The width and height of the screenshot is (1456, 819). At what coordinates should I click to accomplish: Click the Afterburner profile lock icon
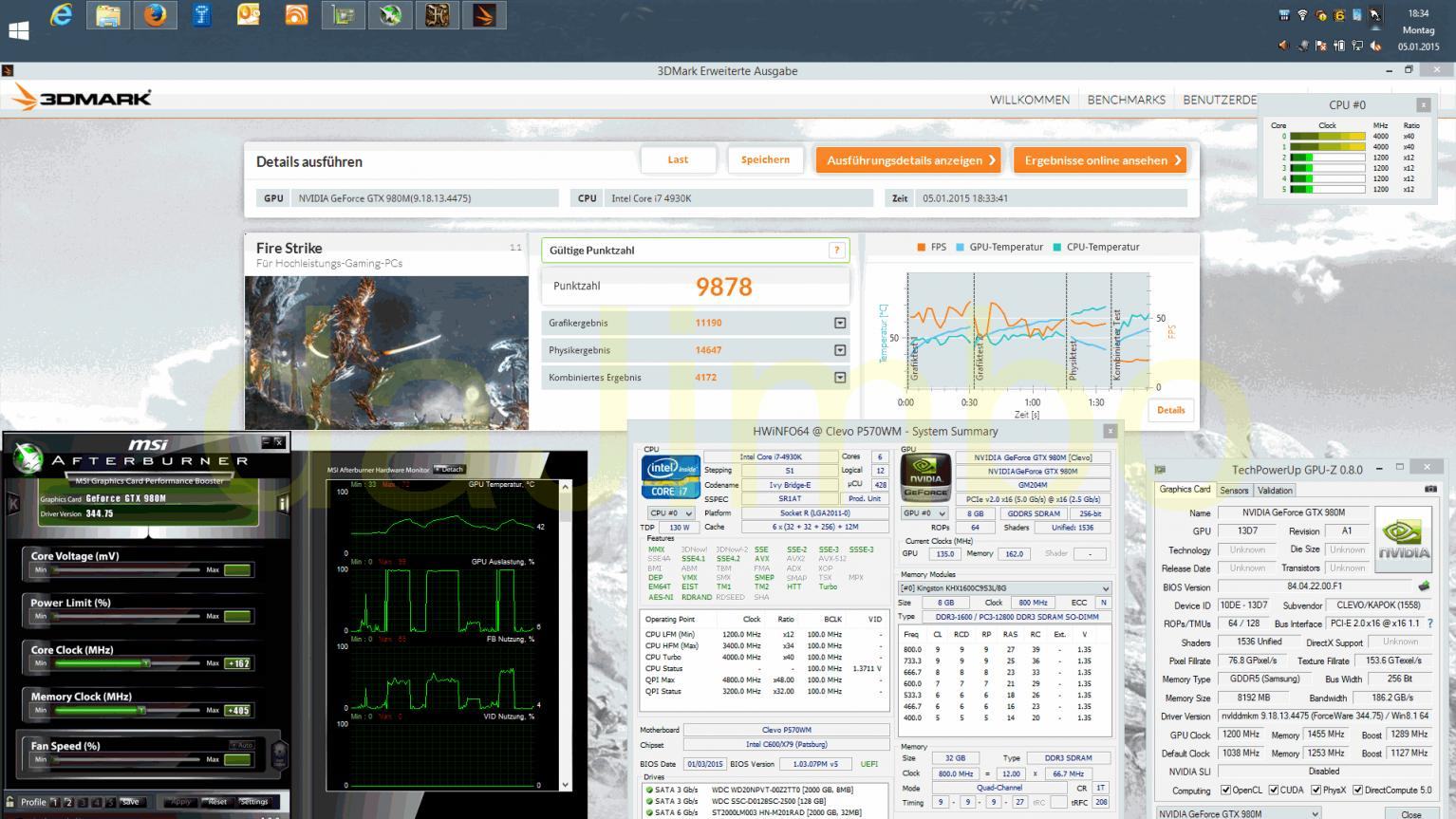click(11, 802)
